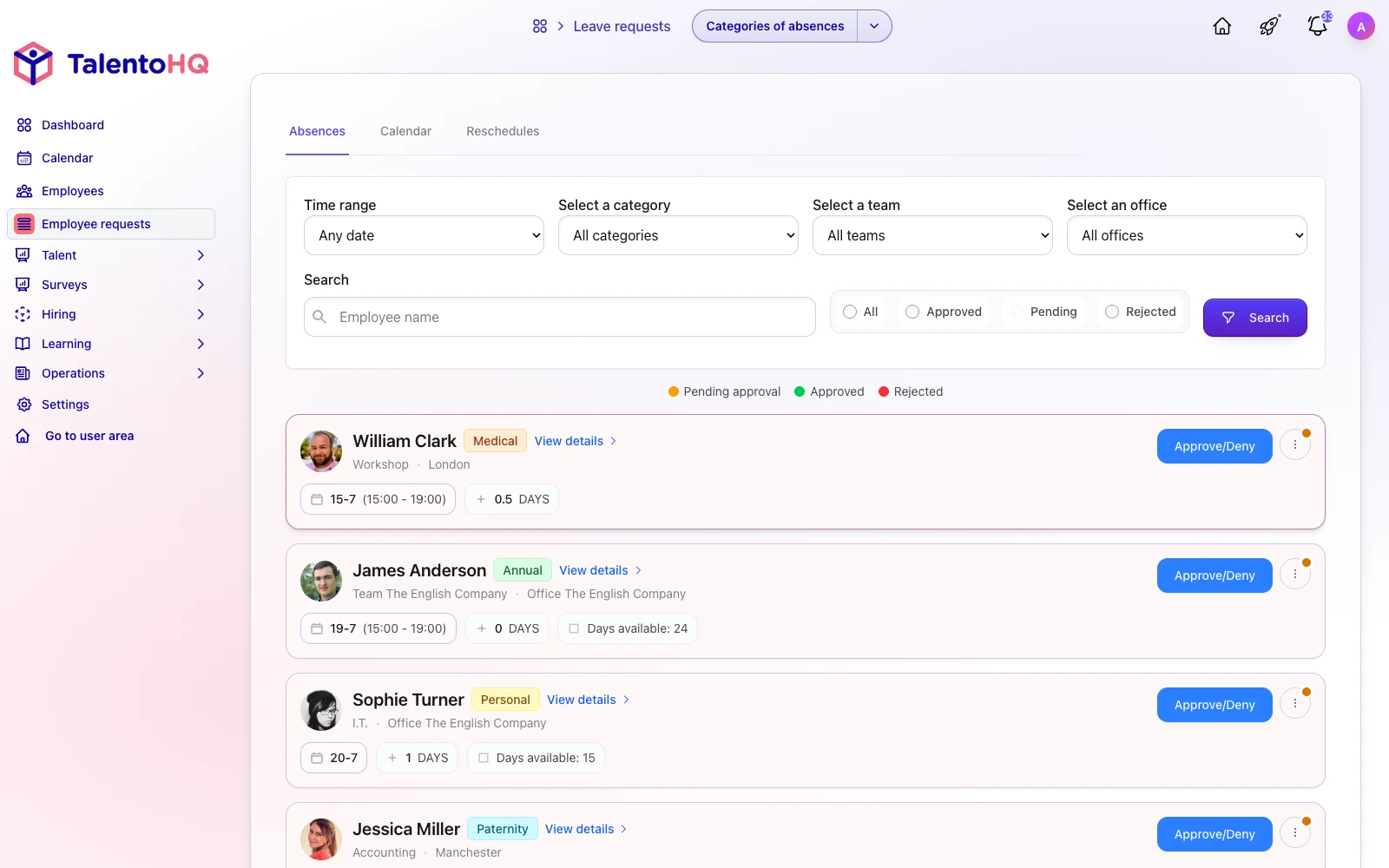Open more options for William Clark
The image size is (1389, 868).
1295,444
